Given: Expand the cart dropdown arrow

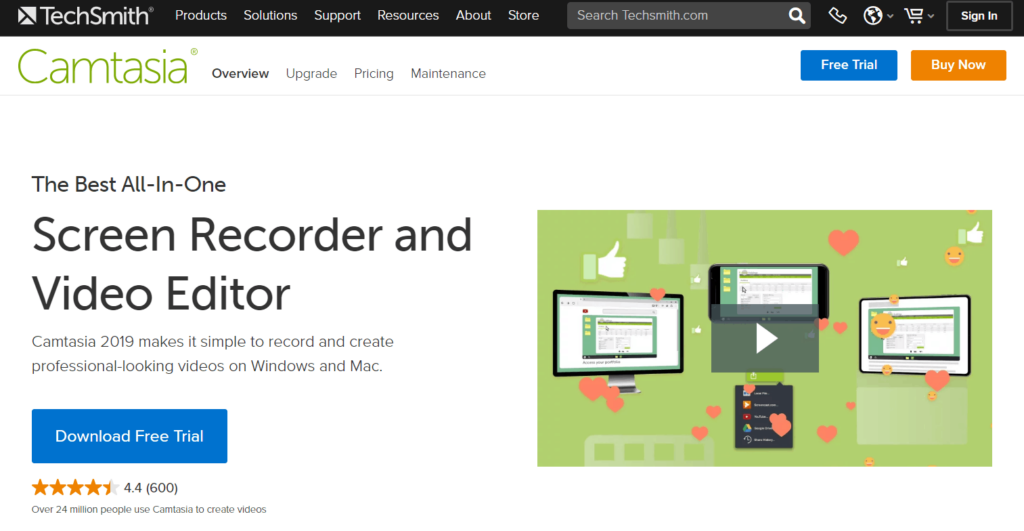Looking at the screenshot, I should pyautogui.click(x=931, y=16).
